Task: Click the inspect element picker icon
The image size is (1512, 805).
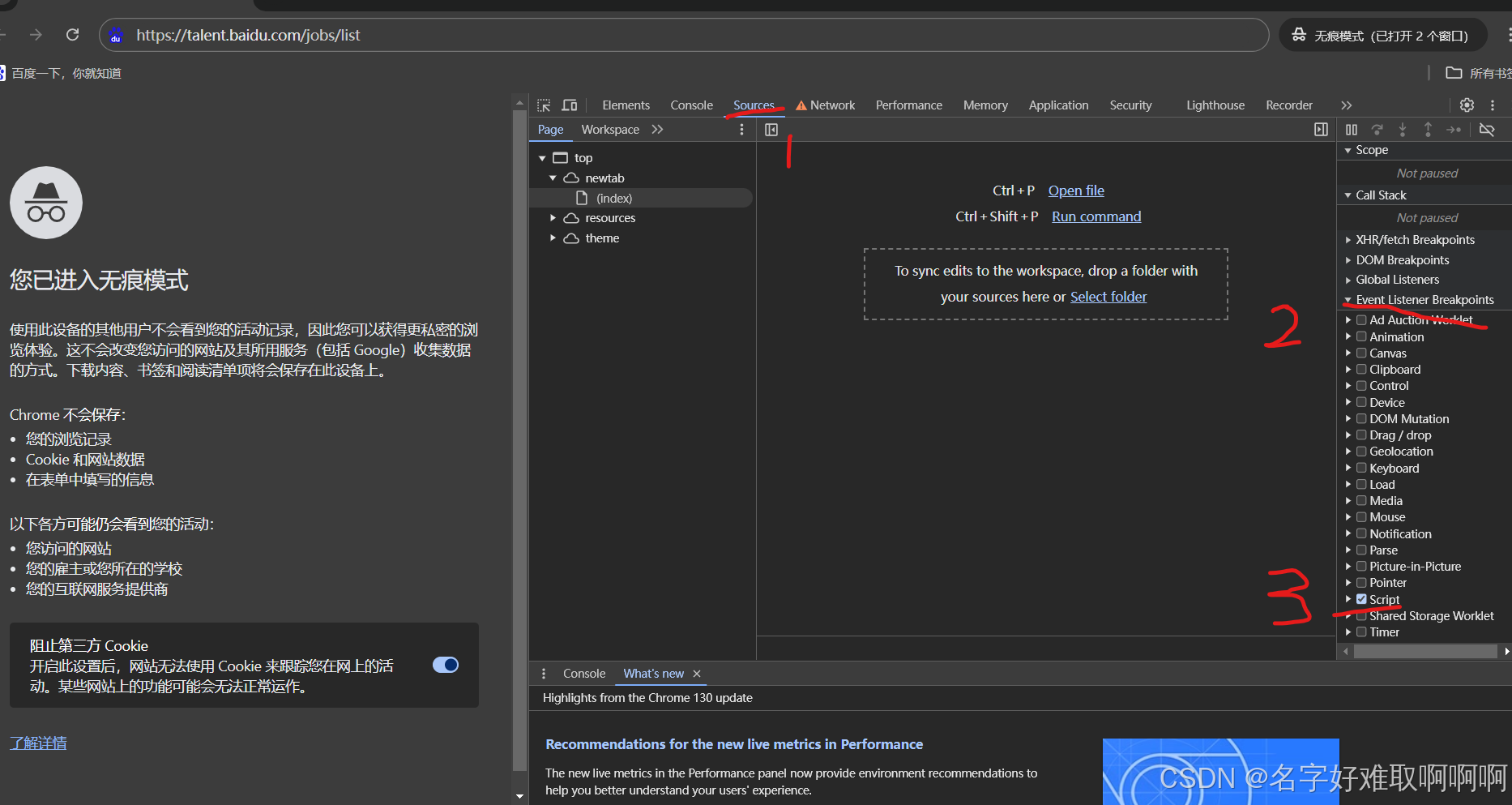Action: 544,105
